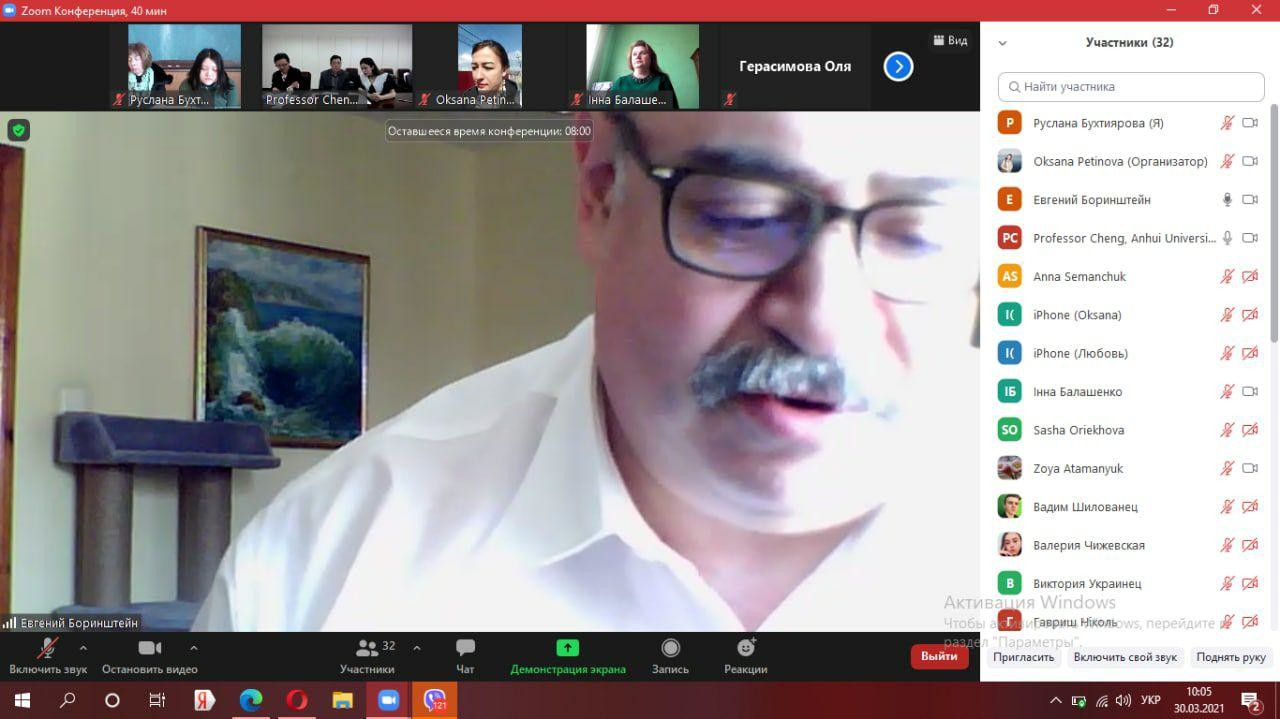This screenshot has width=1280, height=719.
Task: Collapse participants panel with header chevron
Action: (1003, 43)
